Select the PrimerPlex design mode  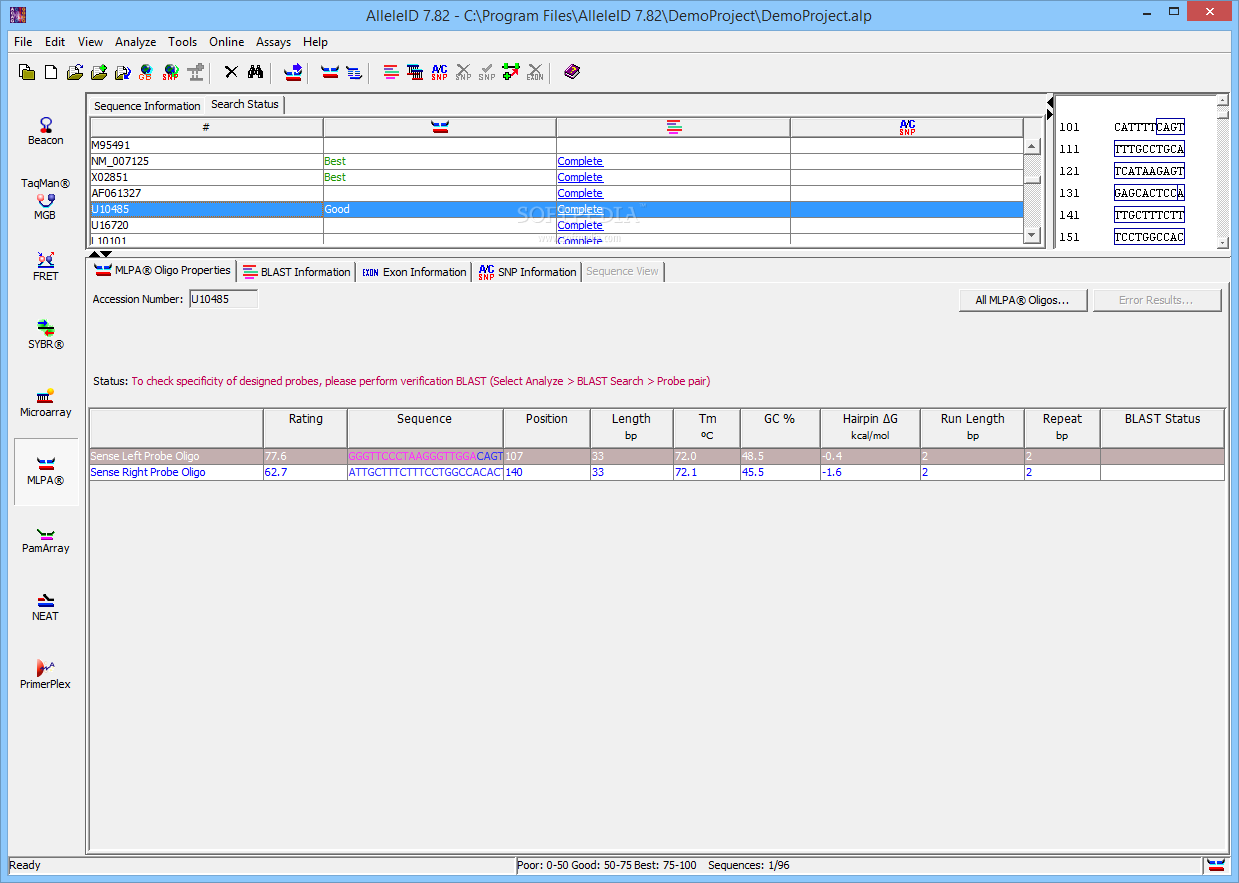pyautogui.click(x=46, y=675)
